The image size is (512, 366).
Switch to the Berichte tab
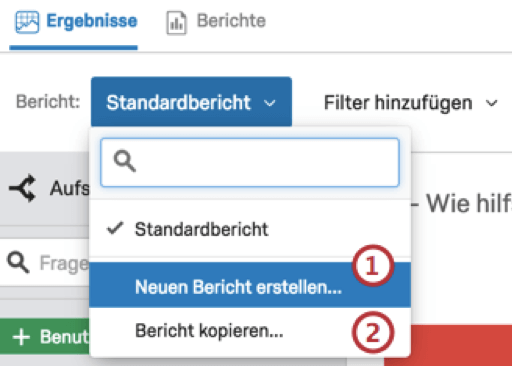216,22
